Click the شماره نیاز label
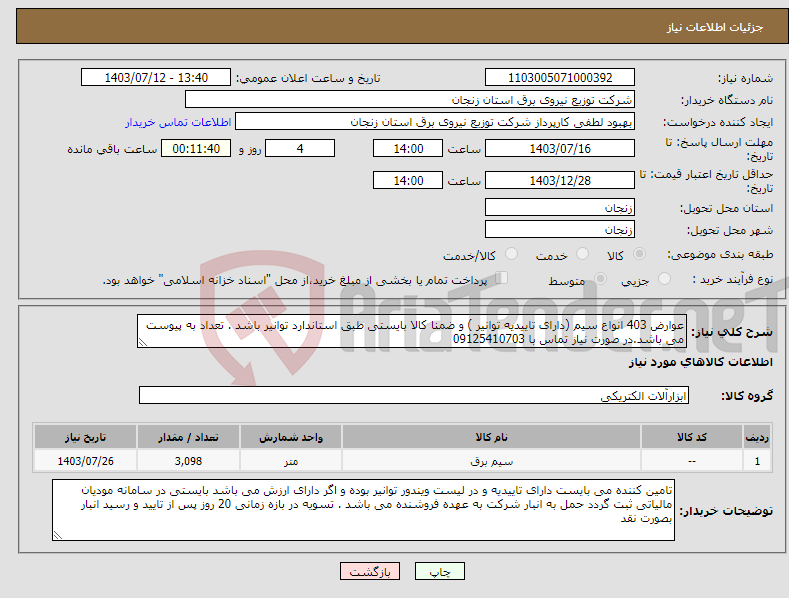This screenshot has width=789, height=598. (x=745, y=79)
